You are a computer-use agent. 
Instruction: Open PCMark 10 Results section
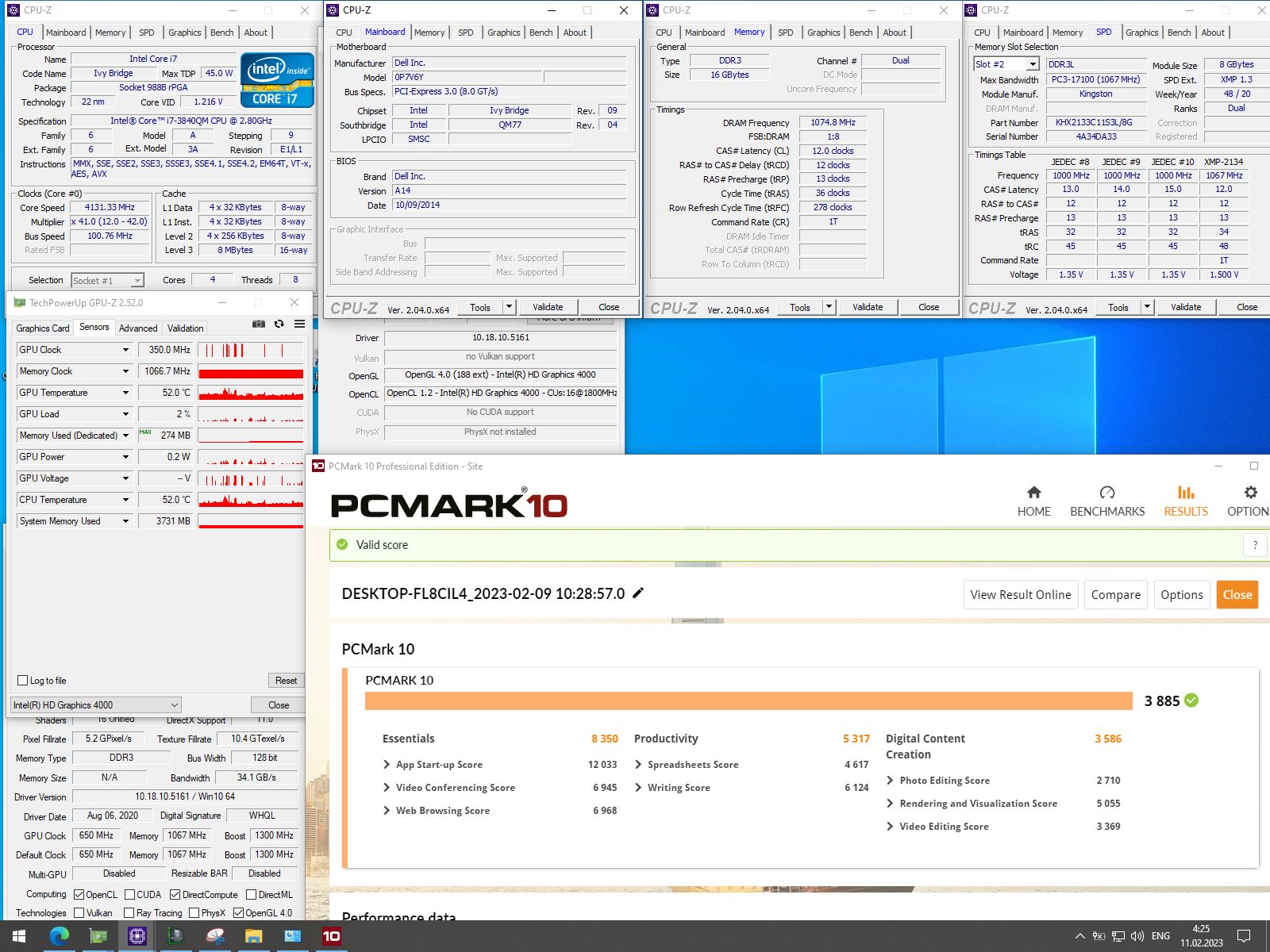click(x=1186, y=501)
